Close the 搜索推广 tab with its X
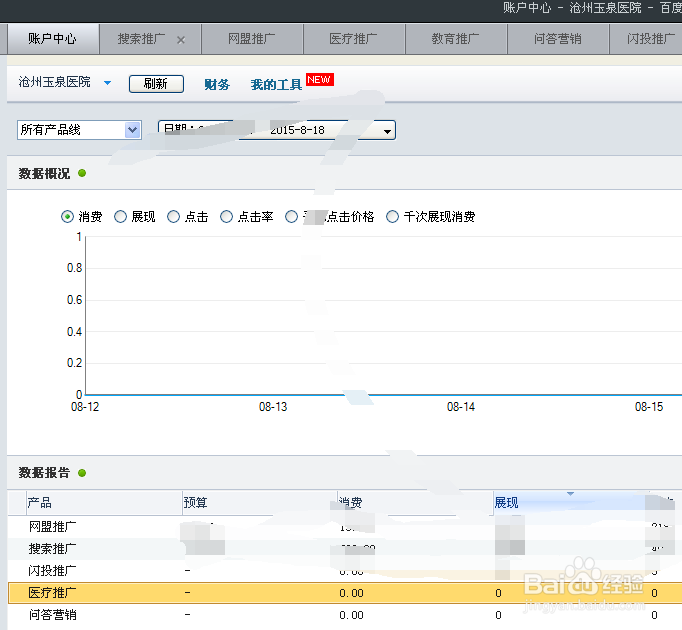This screenshot has height=630, width=682. point(181,40)
